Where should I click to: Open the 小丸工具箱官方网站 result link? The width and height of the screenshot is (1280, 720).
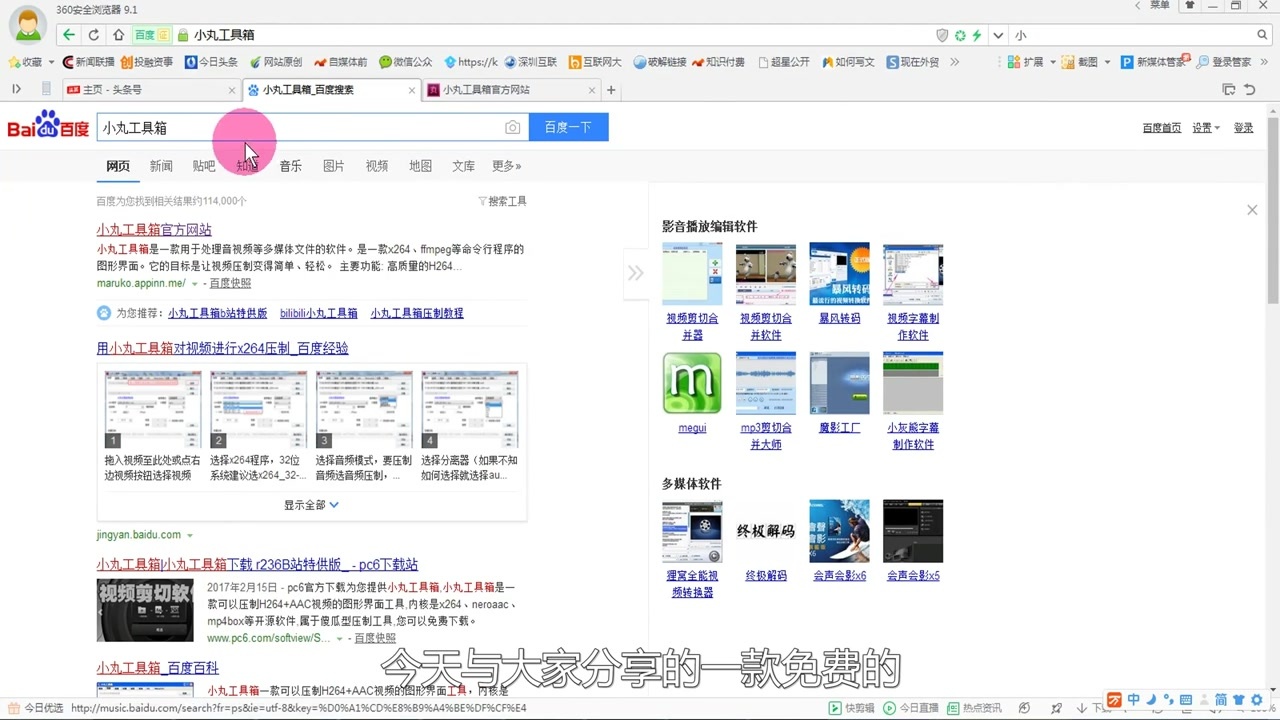[154, 230]
